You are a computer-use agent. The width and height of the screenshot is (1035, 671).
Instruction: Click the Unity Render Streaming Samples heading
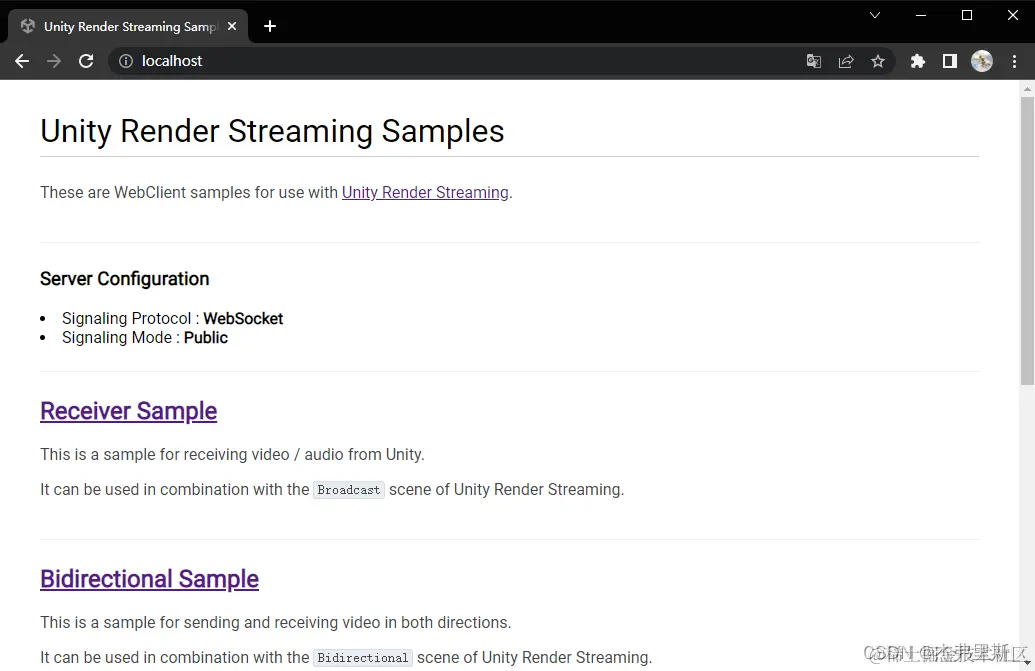pos(272,131)
